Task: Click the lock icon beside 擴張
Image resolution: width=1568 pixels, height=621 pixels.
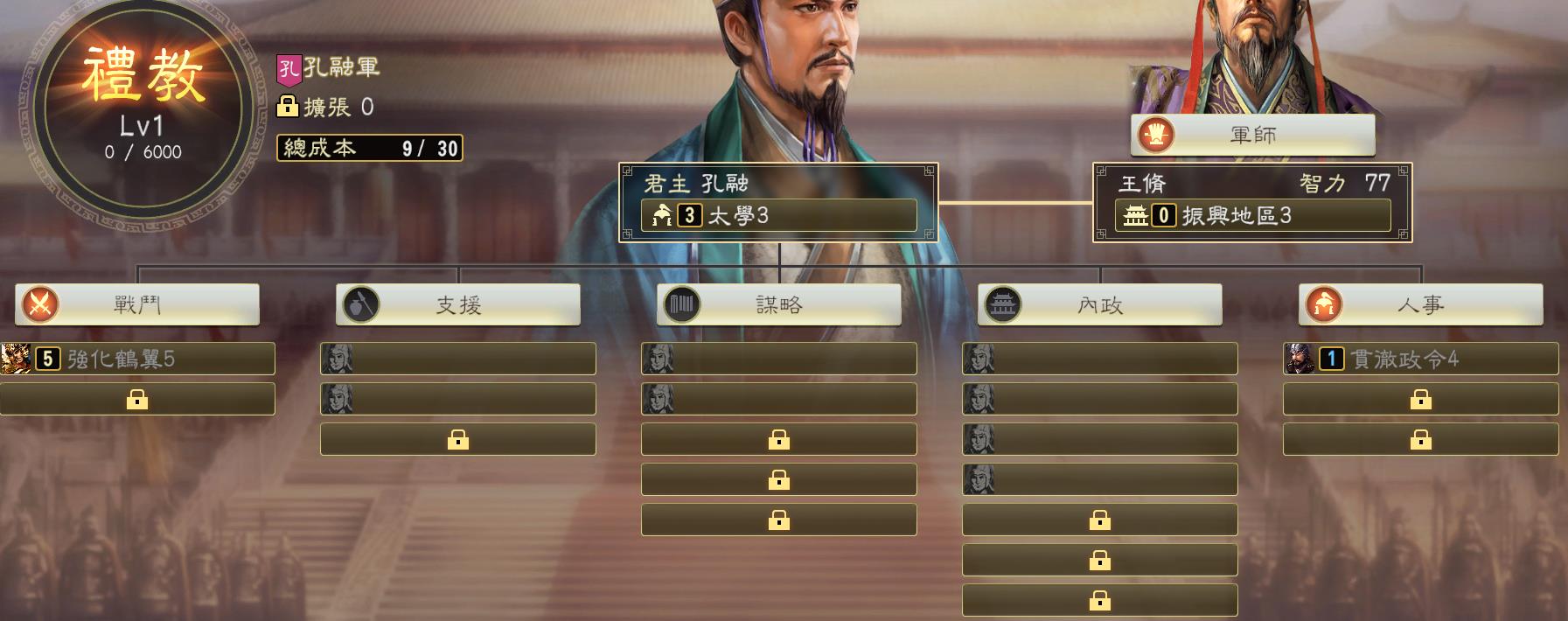Action: click(288, 107)
